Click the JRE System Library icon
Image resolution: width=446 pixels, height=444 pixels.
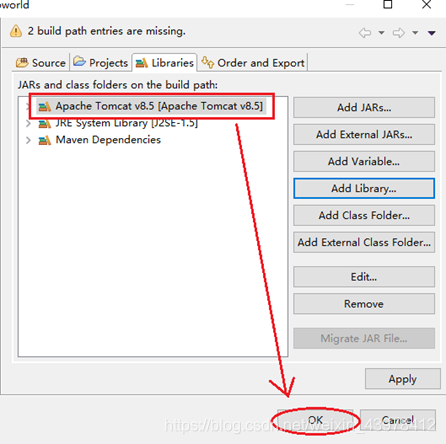click(45, 124)
